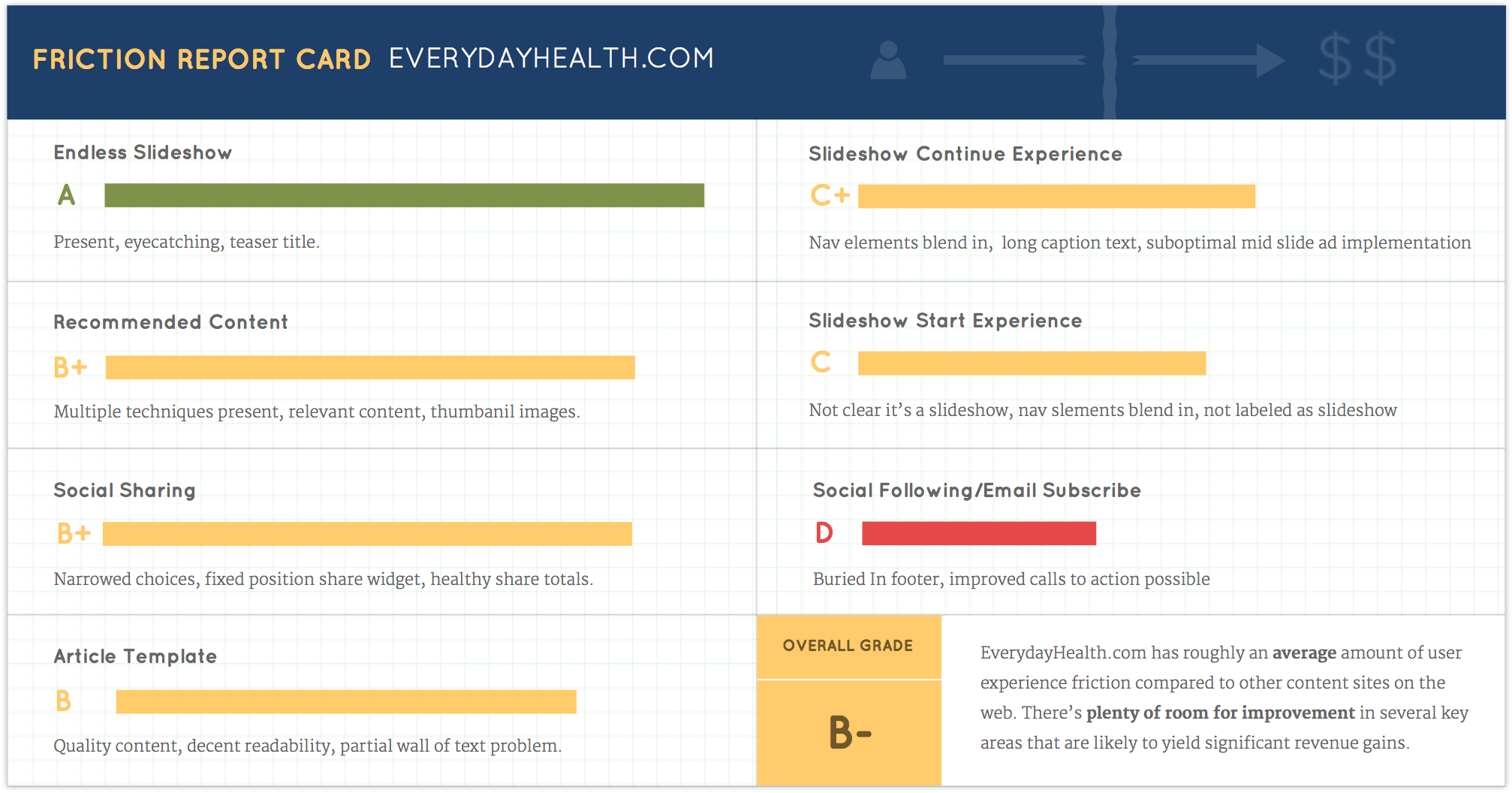Viewport: 1512px width, 793px height.
Task: Click the bold word 'average' in summary
Action: [x=1304, y=653]
